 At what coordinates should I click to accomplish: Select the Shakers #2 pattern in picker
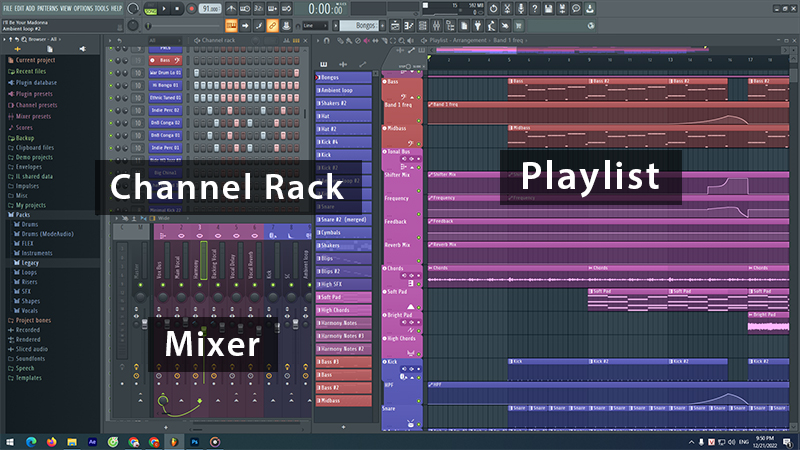[343, 103]
